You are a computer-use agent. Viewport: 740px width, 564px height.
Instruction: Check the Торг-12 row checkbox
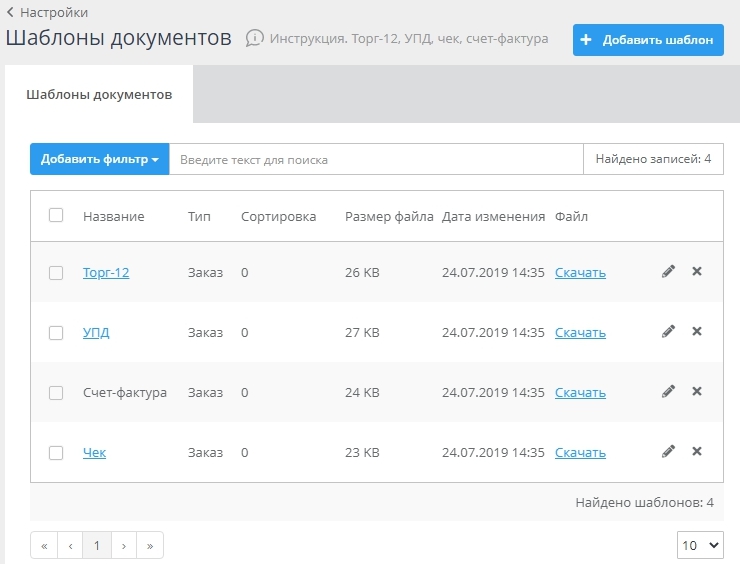coord(56,273)
